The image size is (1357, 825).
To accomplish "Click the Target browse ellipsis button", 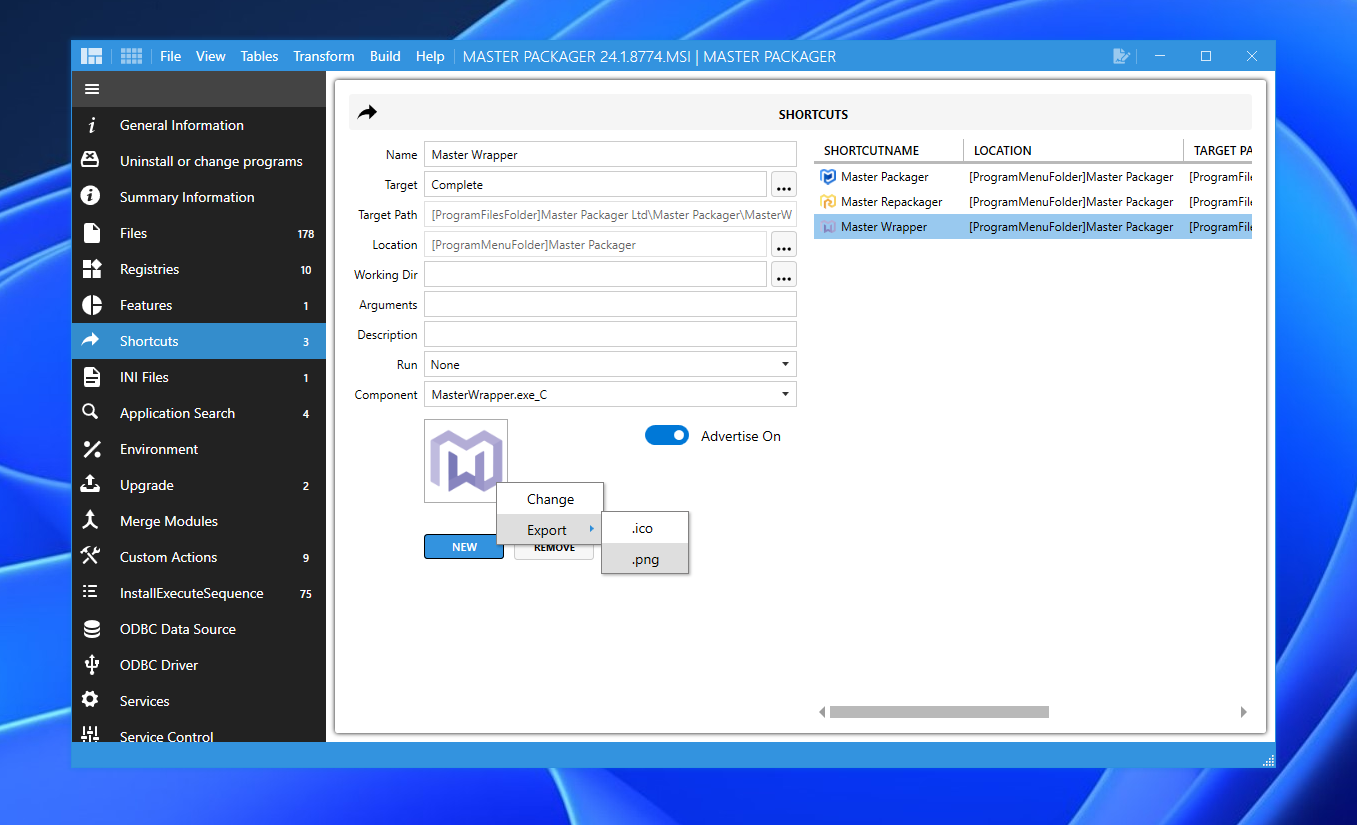I will point(784,185).
